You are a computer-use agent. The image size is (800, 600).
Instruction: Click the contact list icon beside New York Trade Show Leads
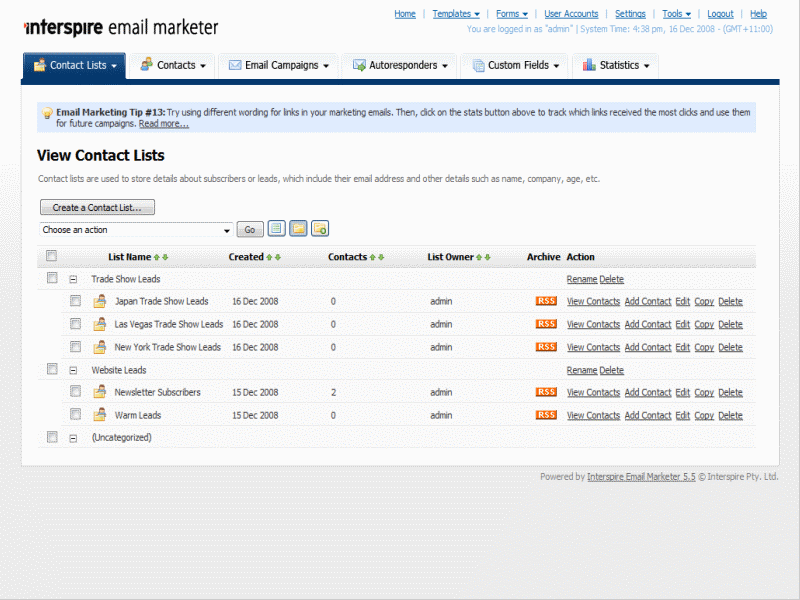click(x=99, y=347)
